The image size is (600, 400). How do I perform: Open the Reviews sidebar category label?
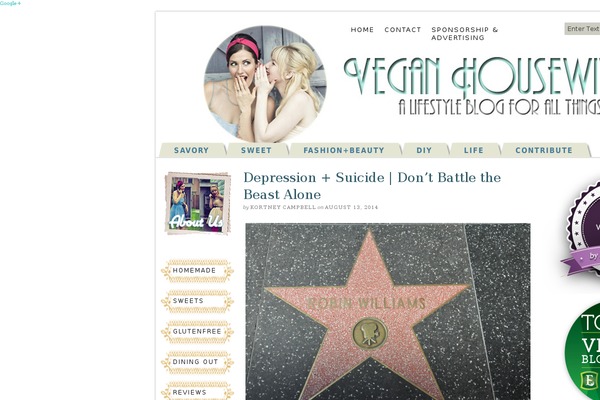coord(197,392)
